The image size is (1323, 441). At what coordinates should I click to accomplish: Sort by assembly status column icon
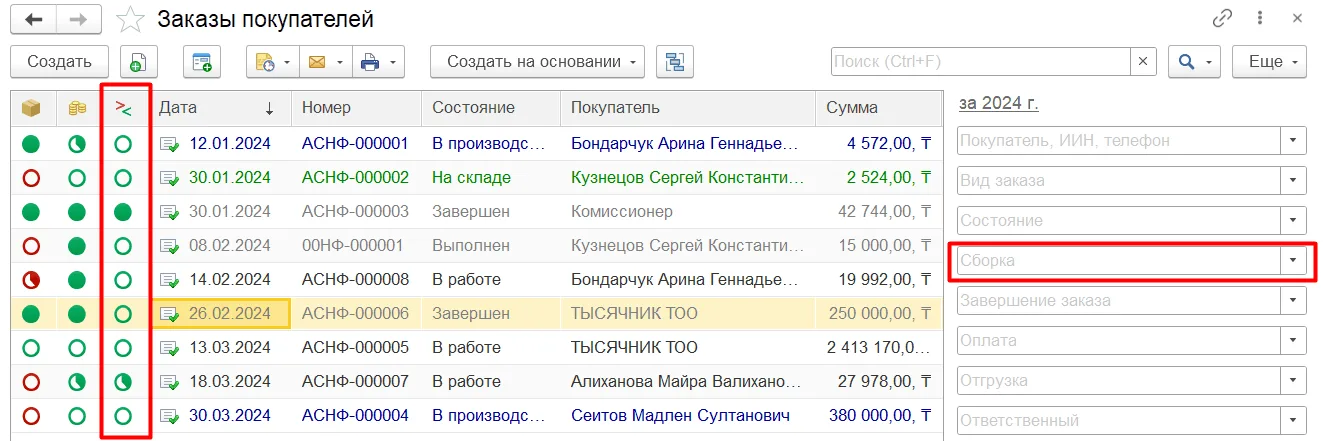tap(124, 108)
